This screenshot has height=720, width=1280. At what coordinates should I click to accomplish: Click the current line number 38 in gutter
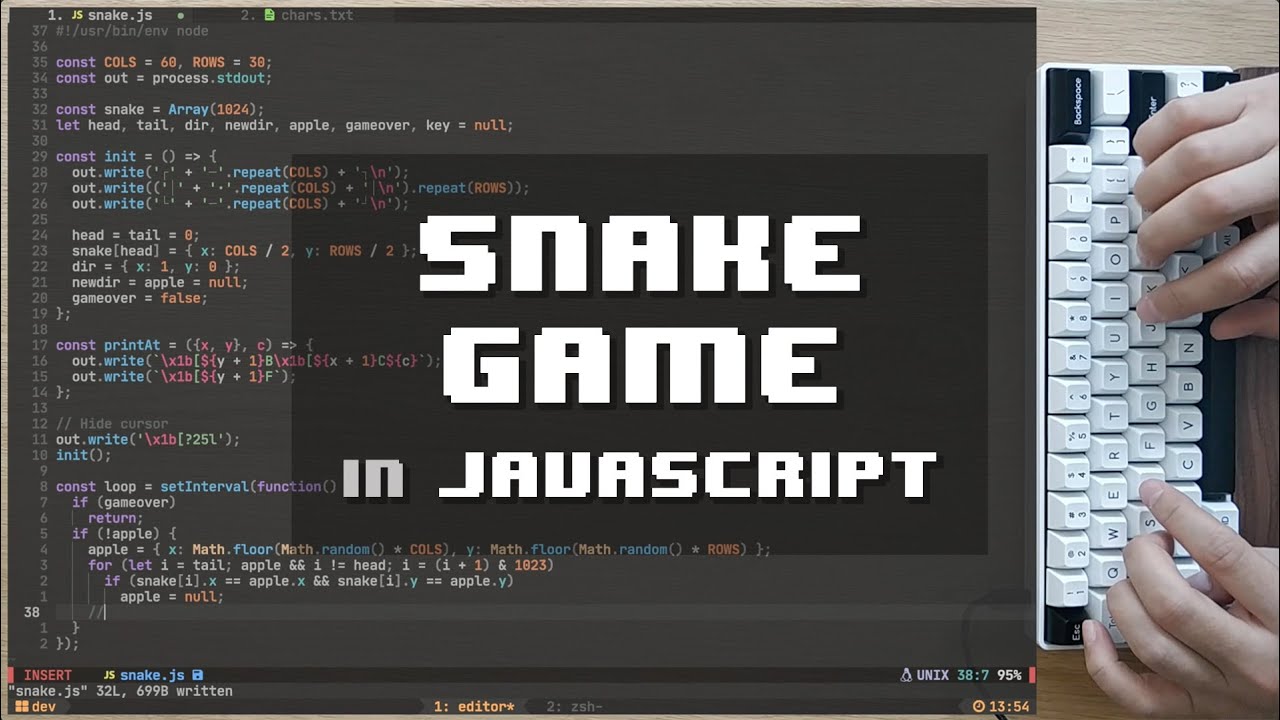tap(31, 612)
